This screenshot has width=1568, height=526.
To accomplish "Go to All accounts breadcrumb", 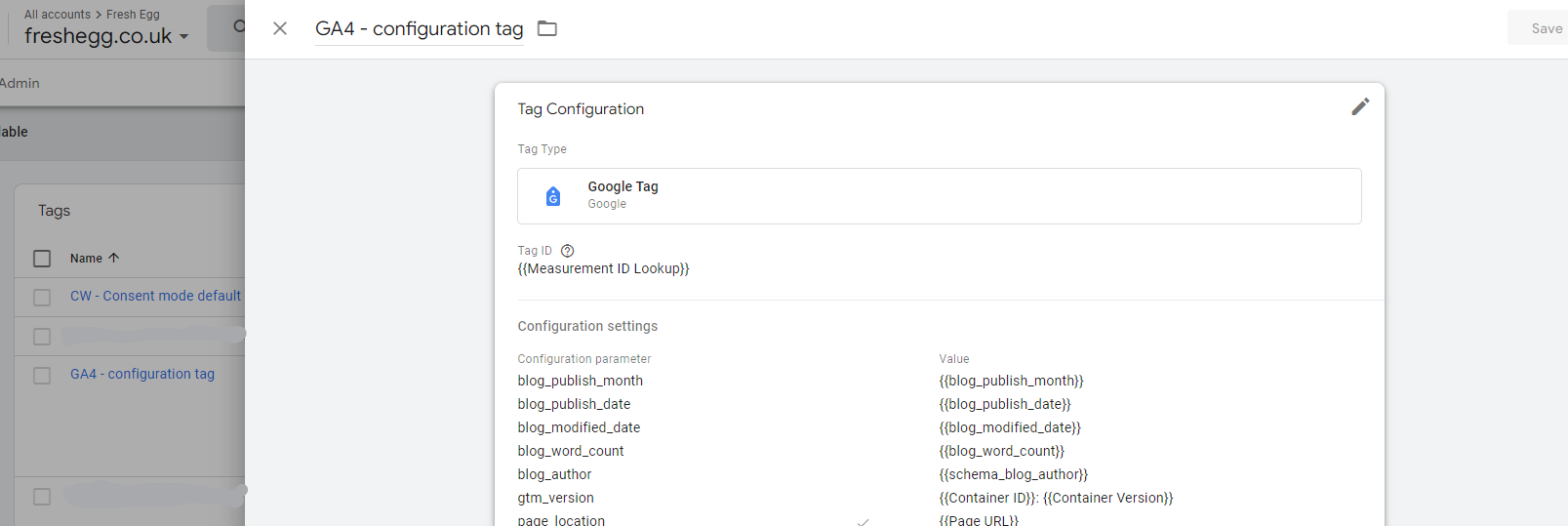I will pos(58,14).
